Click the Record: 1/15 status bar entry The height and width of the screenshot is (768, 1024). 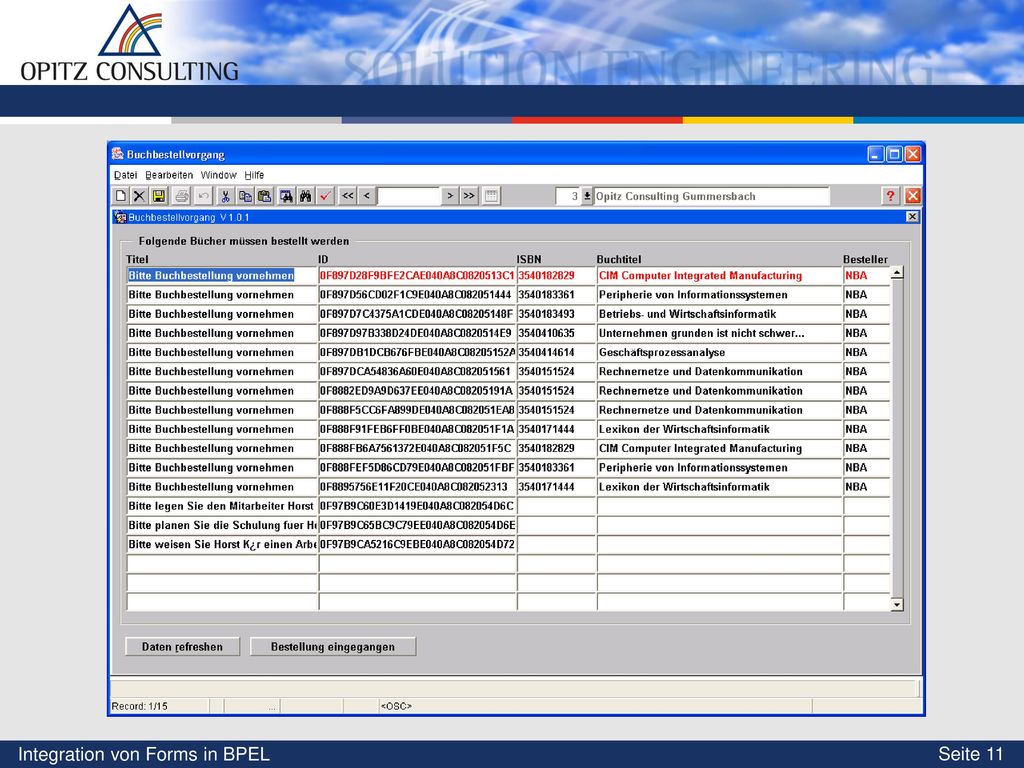pos(140,706)
